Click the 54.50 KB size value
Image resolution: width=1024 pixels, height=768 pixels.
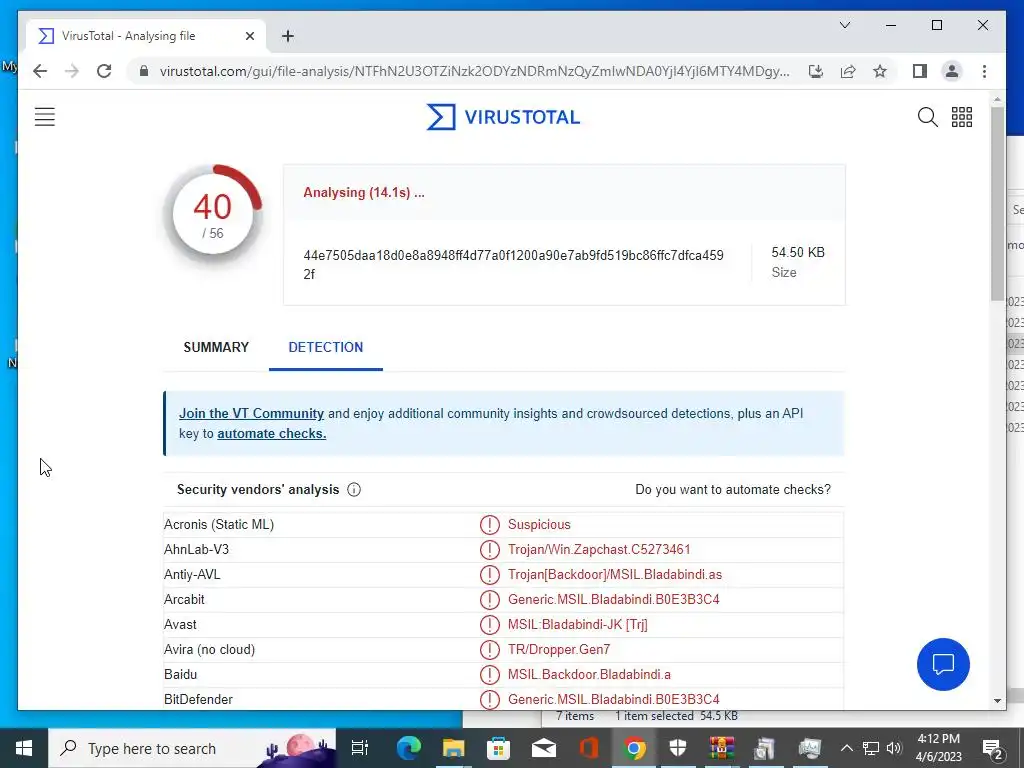[798, 253]
